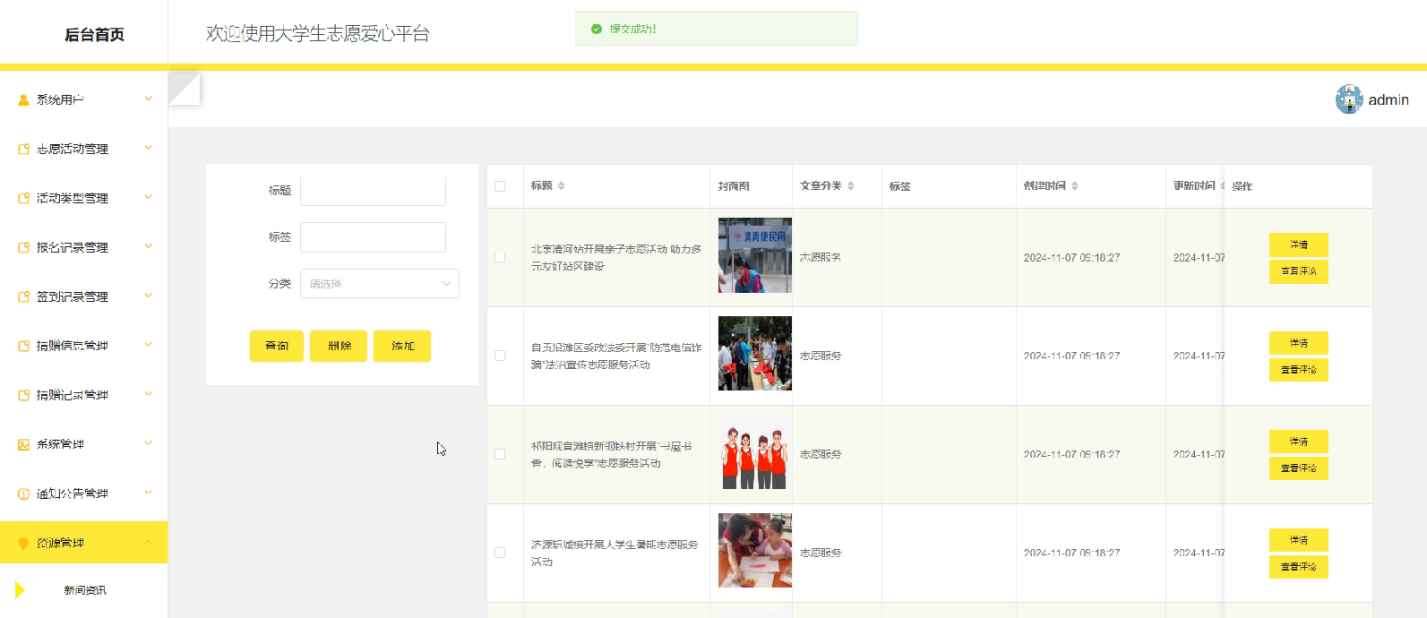The height and width of the screenshot is (618, 1427).
Task: Tick the checkbox for the 北京清河站 article row
Action: coord(500,257)
